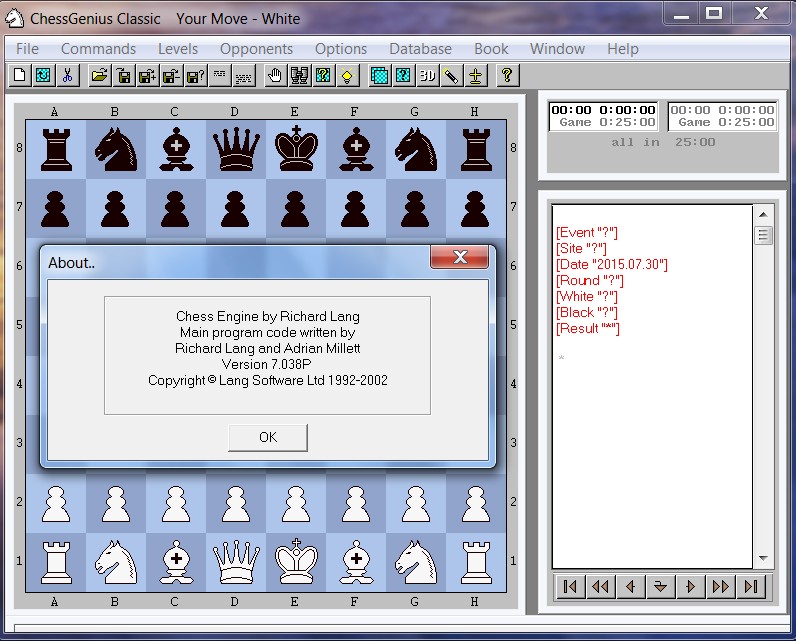This screenshot has height=641, width=796.
Task: Click the floppy disk minus icon
Action: click(172, 76)
